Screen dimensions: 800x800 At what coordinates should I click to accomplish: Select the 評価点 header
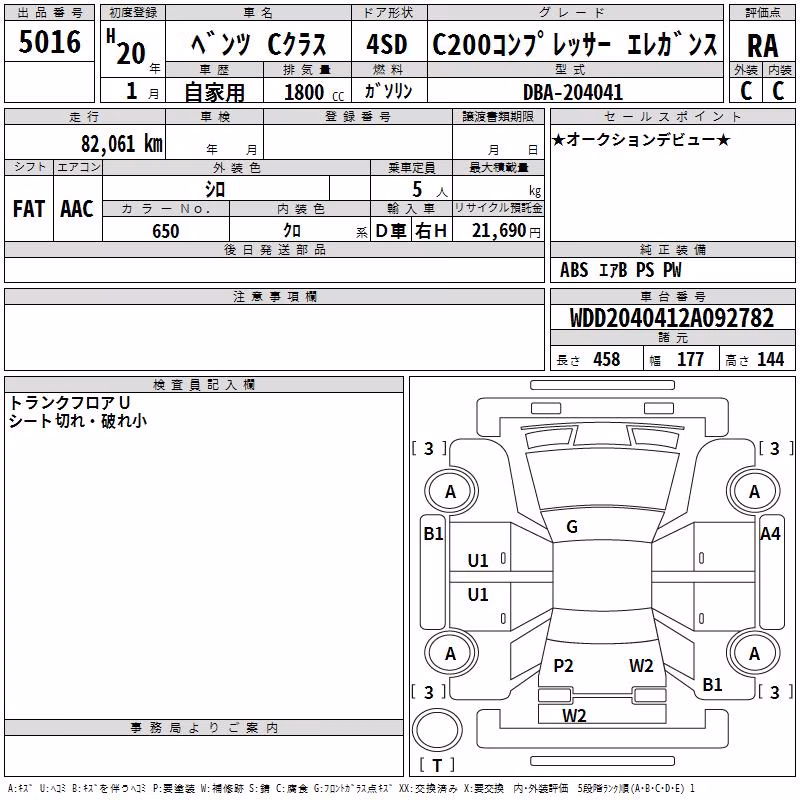click(x=763, y=13)
